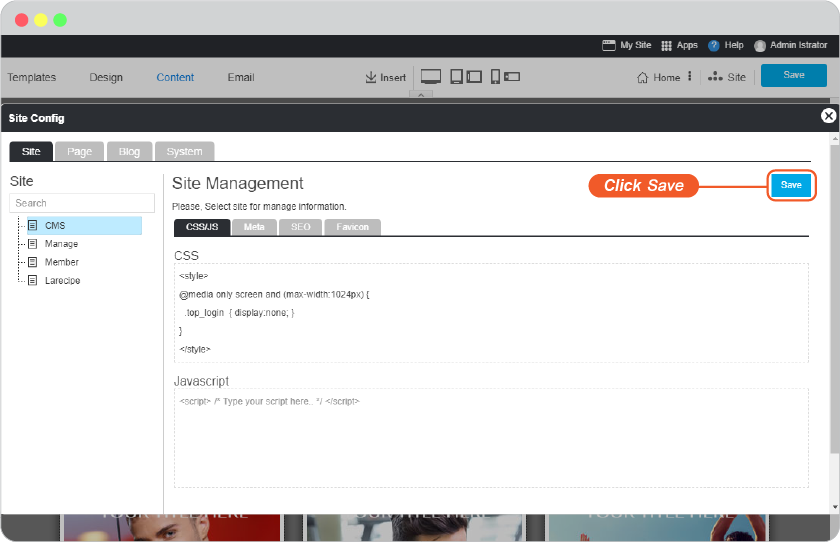This screenshot has width=840, height=542.
Task: Click inside the Javascript code area
Action: tap(491, 438)
